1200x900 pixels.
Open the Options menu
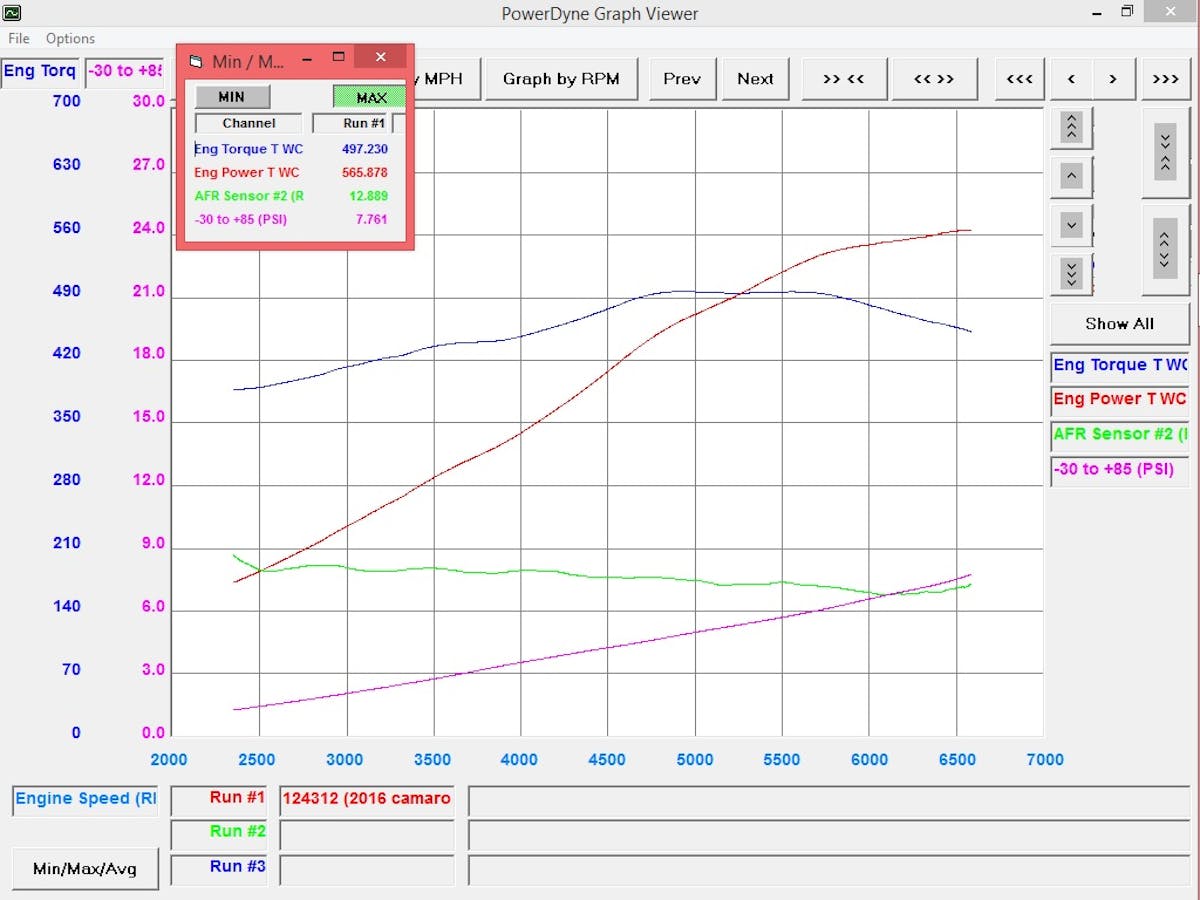click(70, 38)
